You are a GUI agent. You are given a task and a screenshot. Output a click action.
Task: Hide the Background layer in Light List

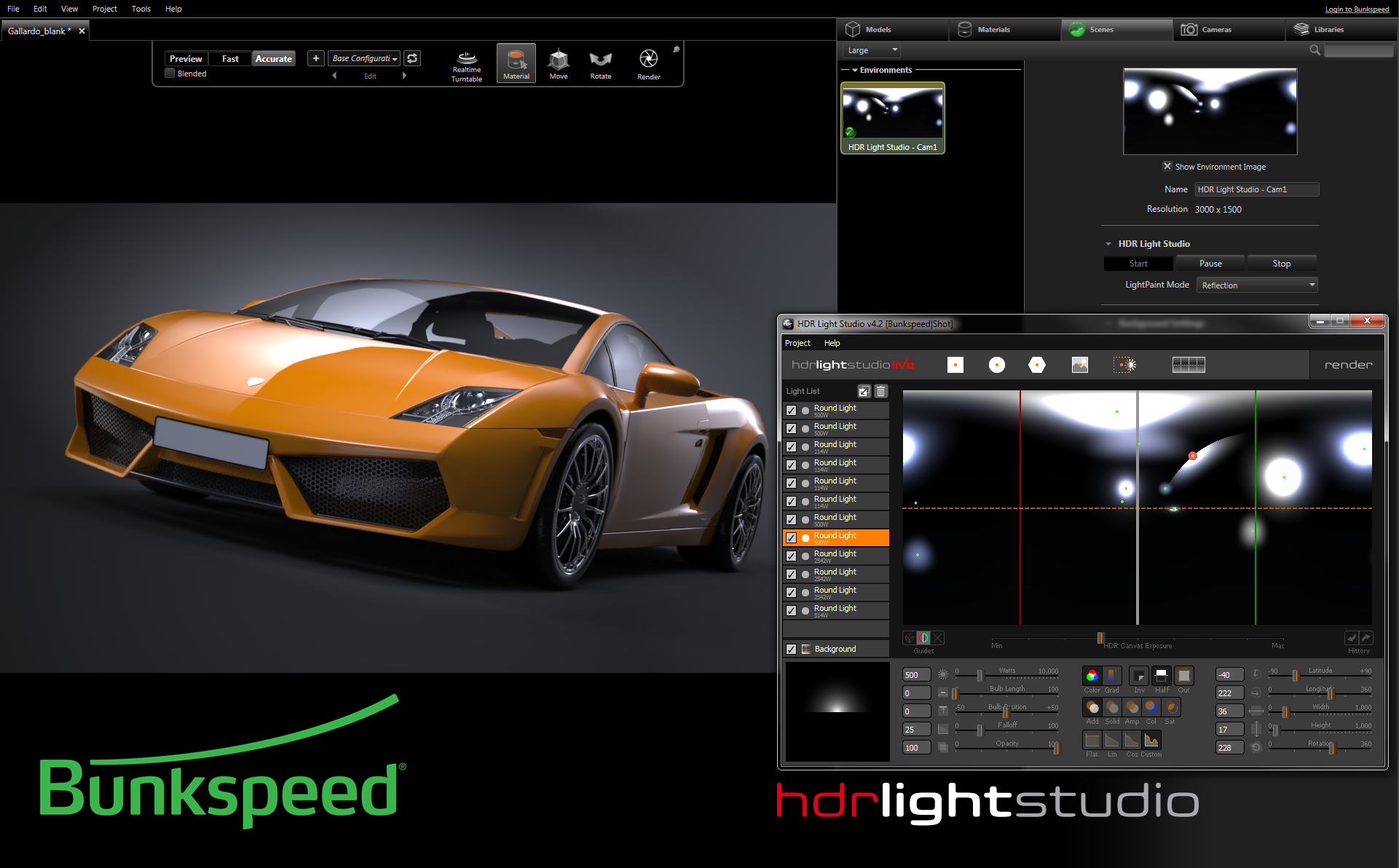792,649
